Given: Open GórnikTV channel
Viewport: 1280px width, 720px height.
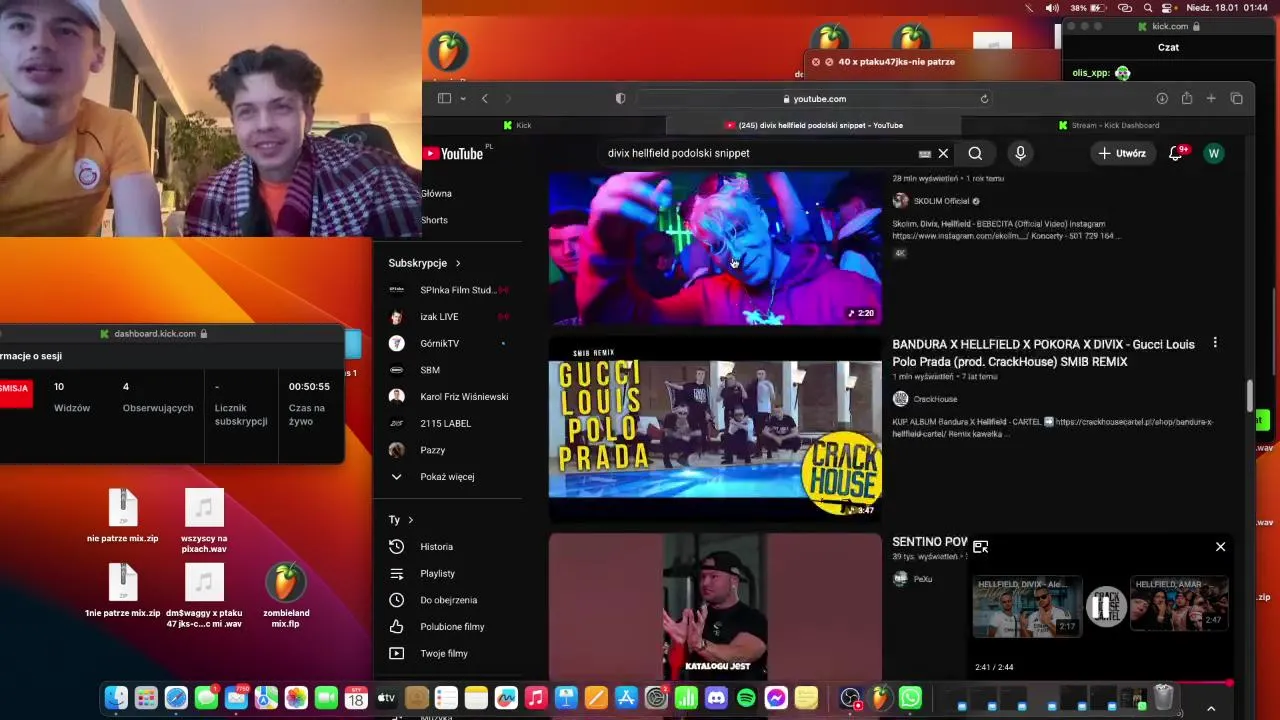Looking at the screenshot, I should tap(439, 343).
